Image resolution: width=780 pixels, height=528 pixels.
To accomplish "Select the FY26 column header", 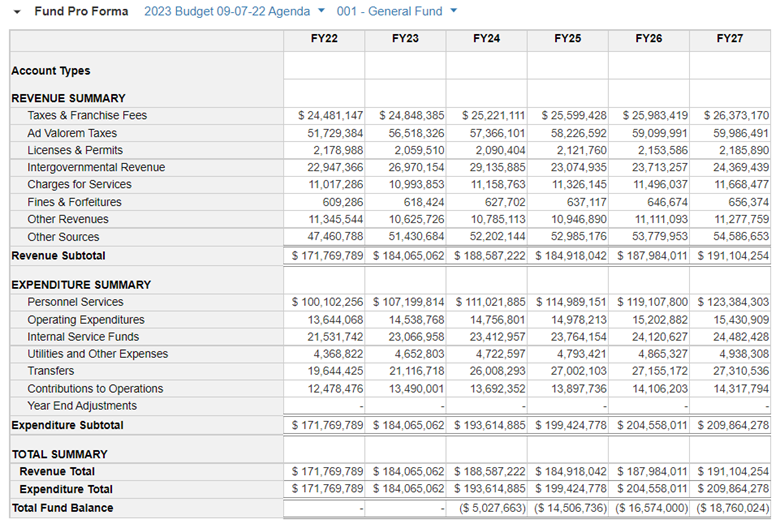I will [648, 39].
